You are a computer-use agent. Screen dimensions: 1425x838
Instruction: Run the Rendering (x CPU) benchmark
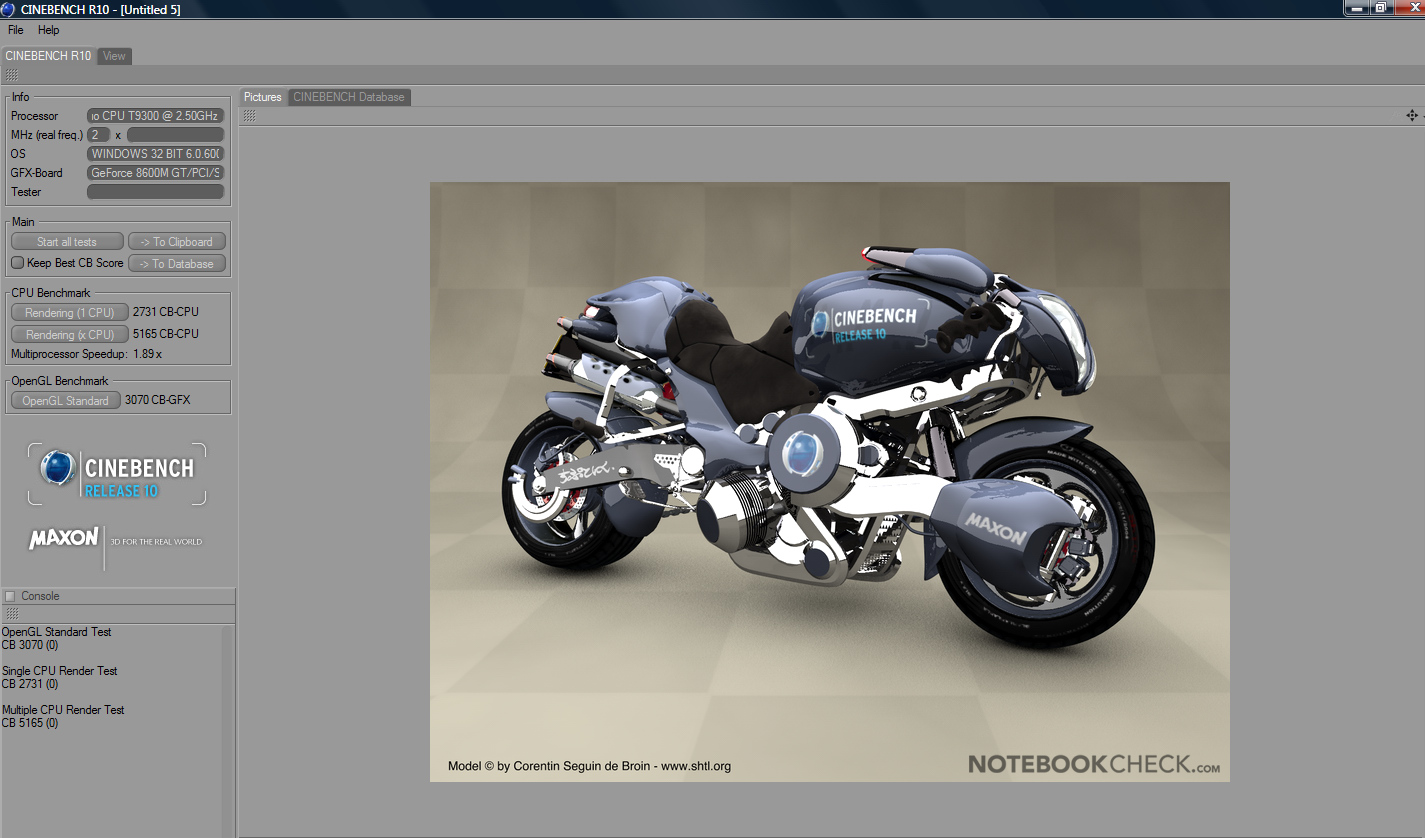(x=70, y=335)
